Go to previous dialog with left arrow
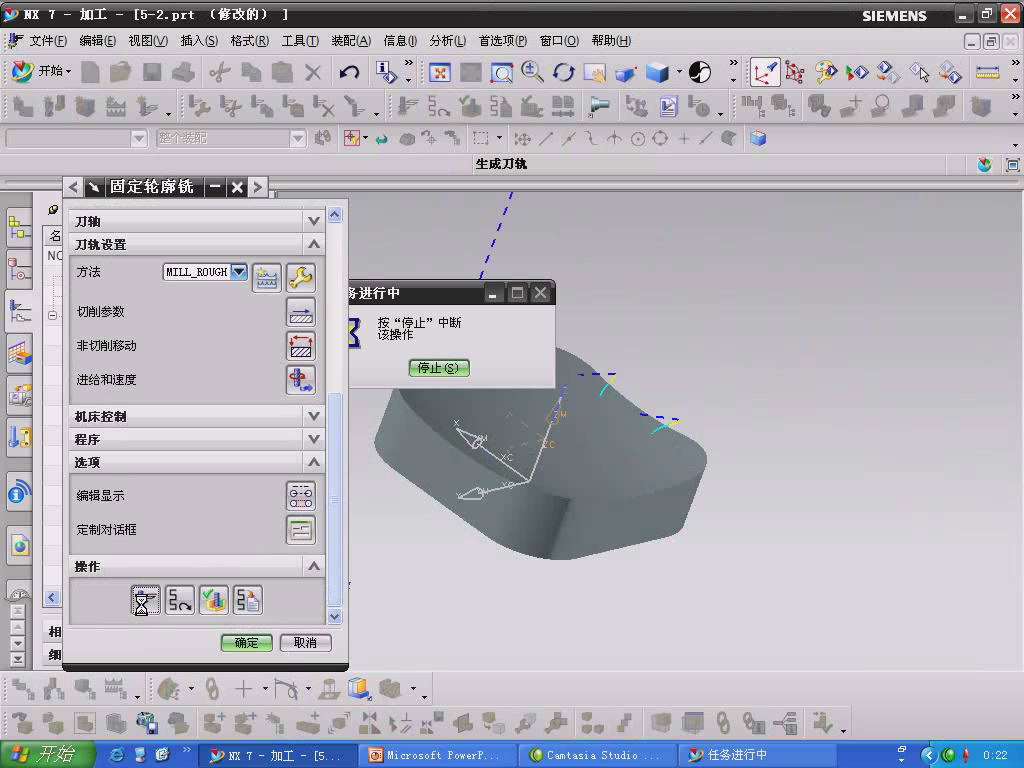Viewport: 1024px width, 768px height. [73, 187]
